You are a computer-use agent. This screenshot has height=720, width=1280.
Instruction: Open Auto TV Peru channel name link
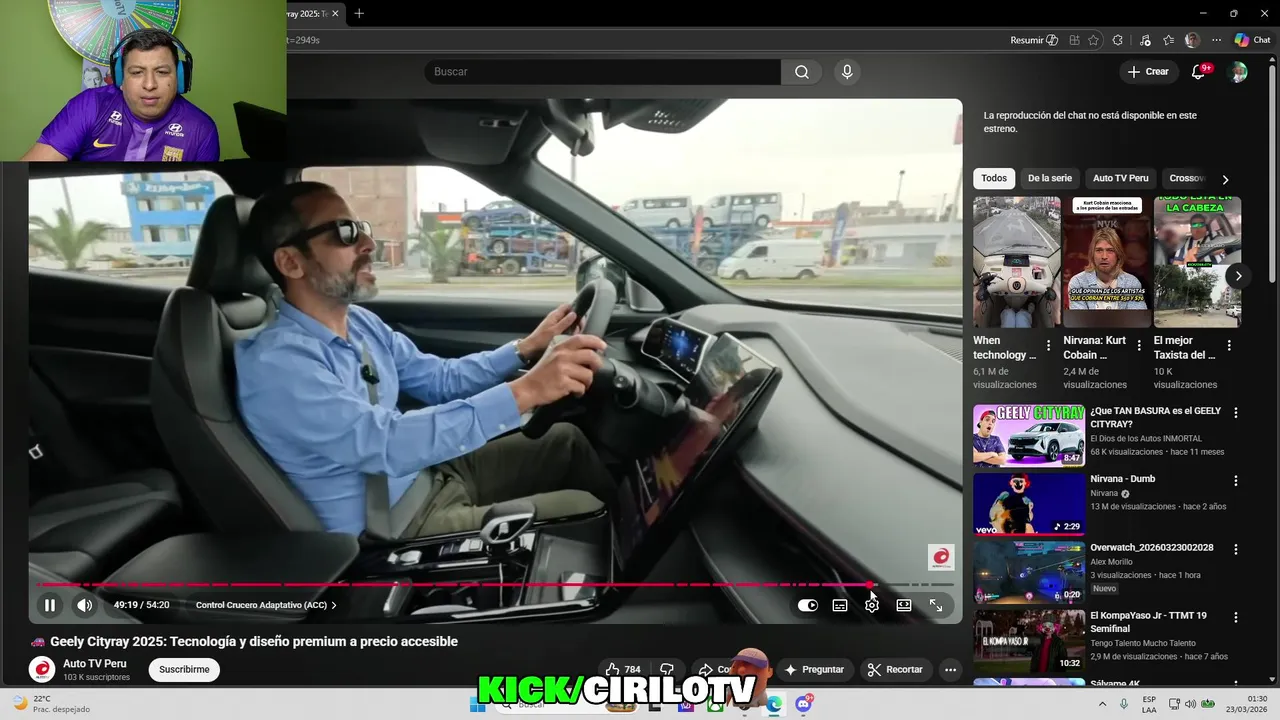pyautogui.click(x=95, y=664)
